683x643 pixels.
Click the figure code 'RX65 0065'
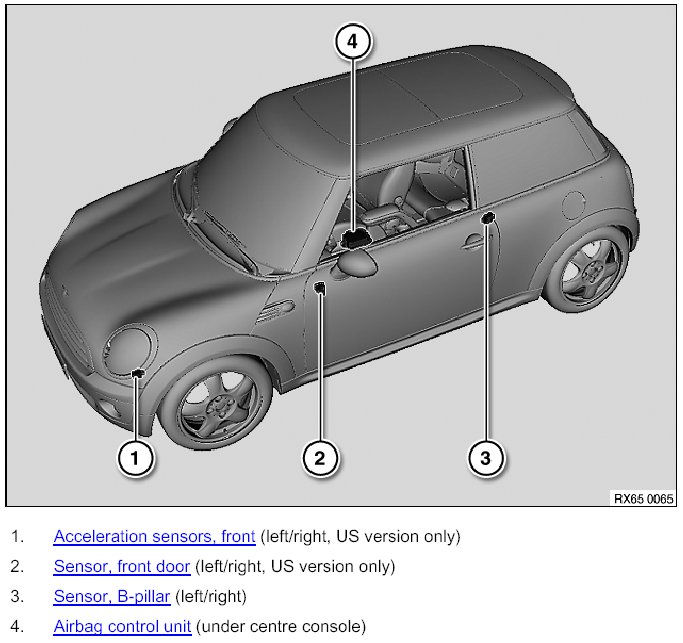[x=643, y=498]
